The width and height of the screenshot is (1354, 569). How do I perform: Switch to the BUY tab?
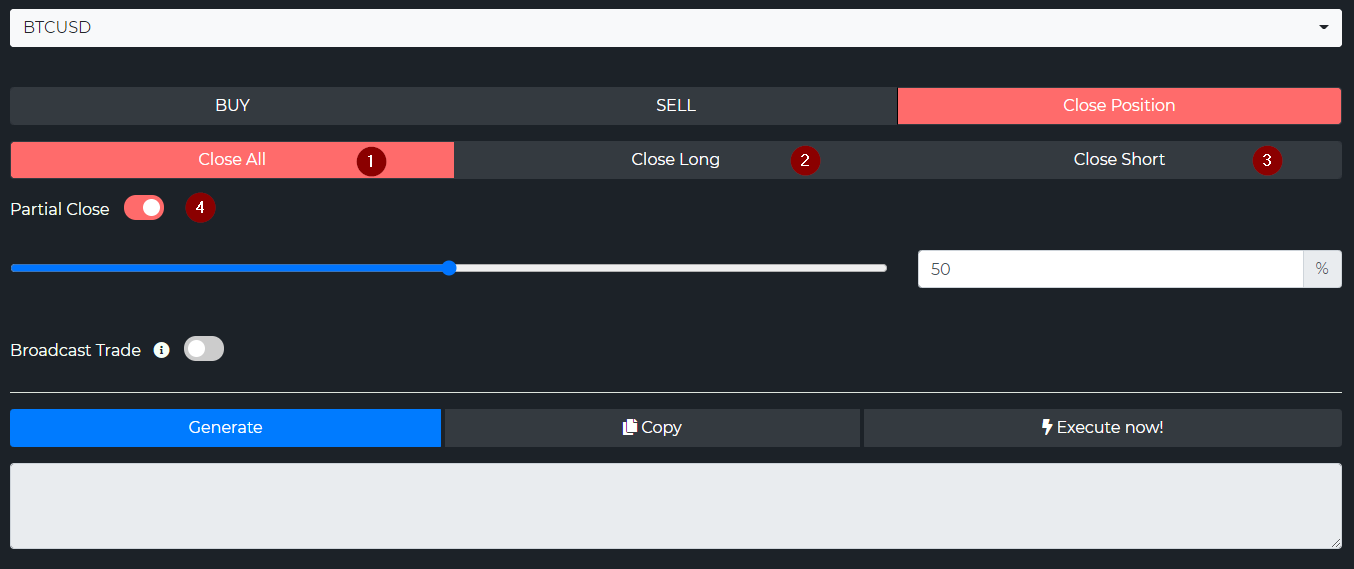[232, 106]
